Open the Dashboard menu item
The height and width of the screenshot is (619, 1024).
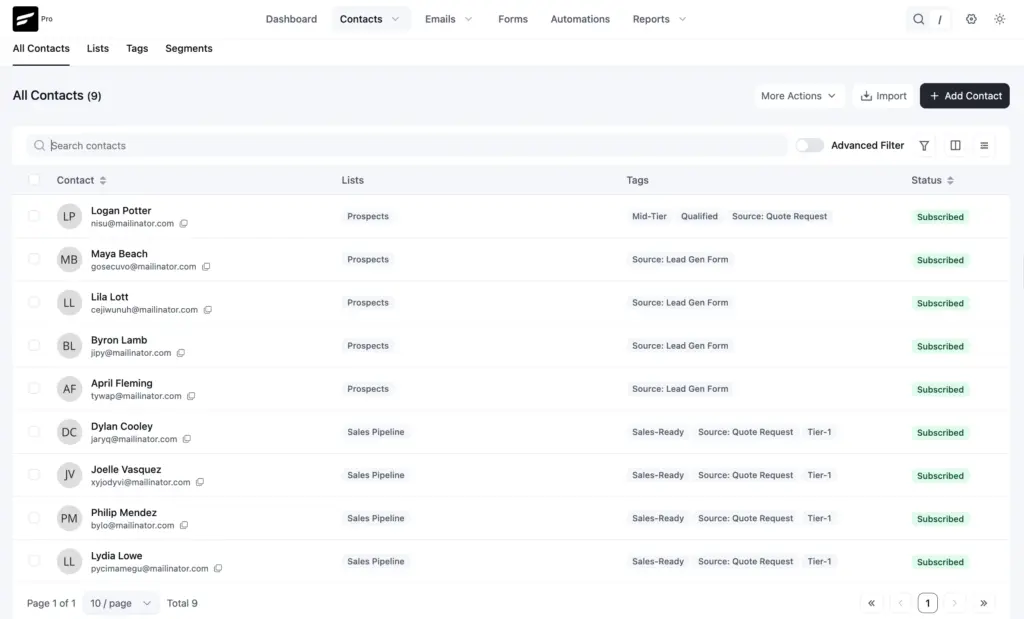coord(291,19)
